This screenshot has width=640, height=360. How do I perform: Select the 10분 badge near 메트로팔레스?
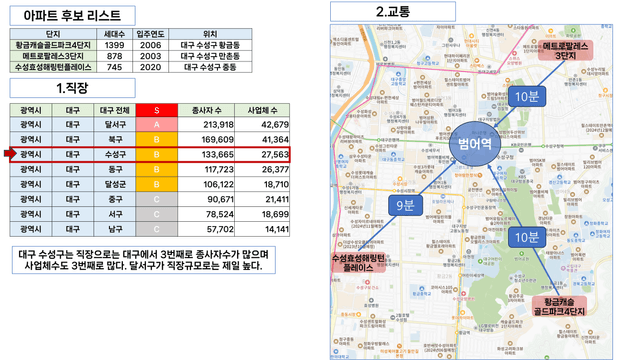(x=527, y=96)
